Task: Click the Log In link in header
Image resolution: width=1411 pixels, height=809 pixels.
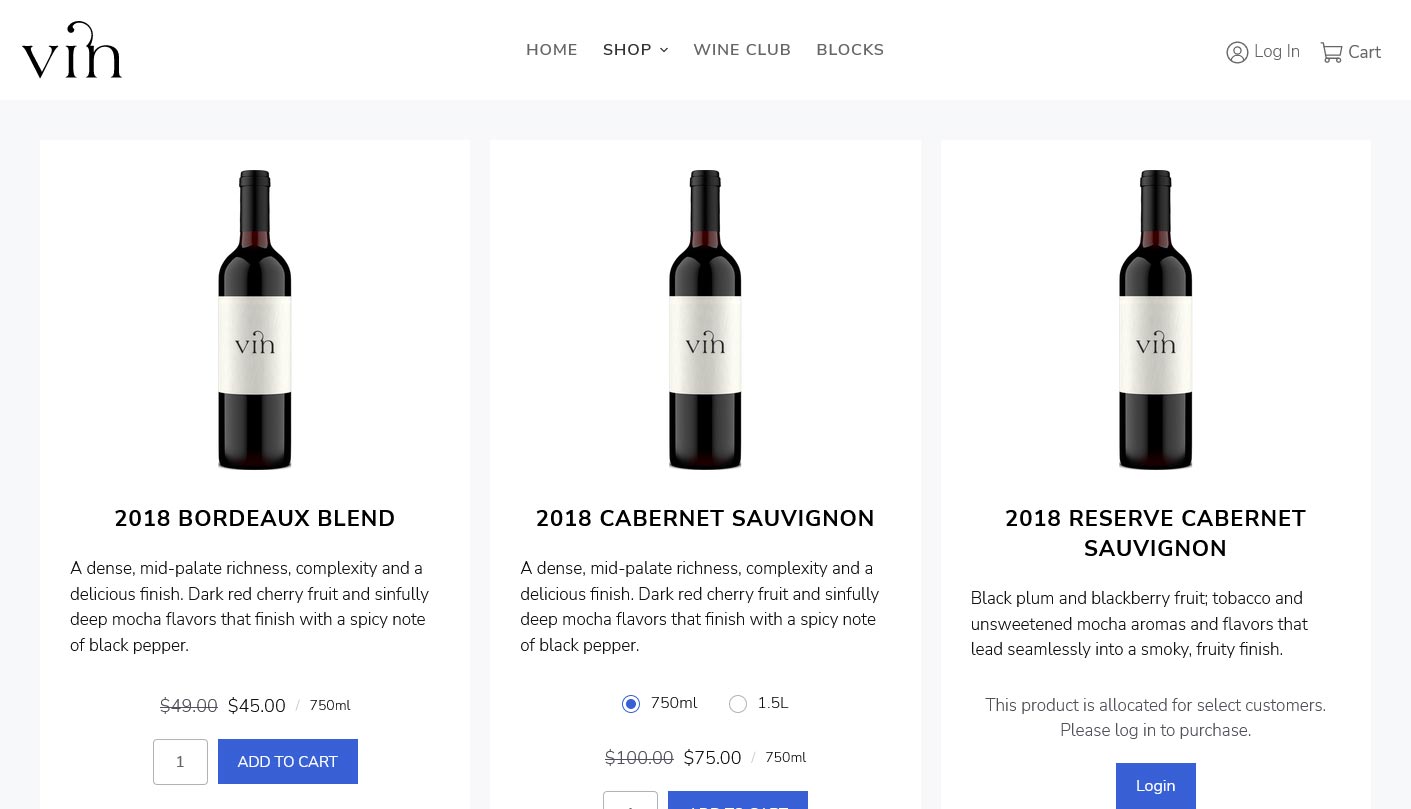Action: [1277, 52]
